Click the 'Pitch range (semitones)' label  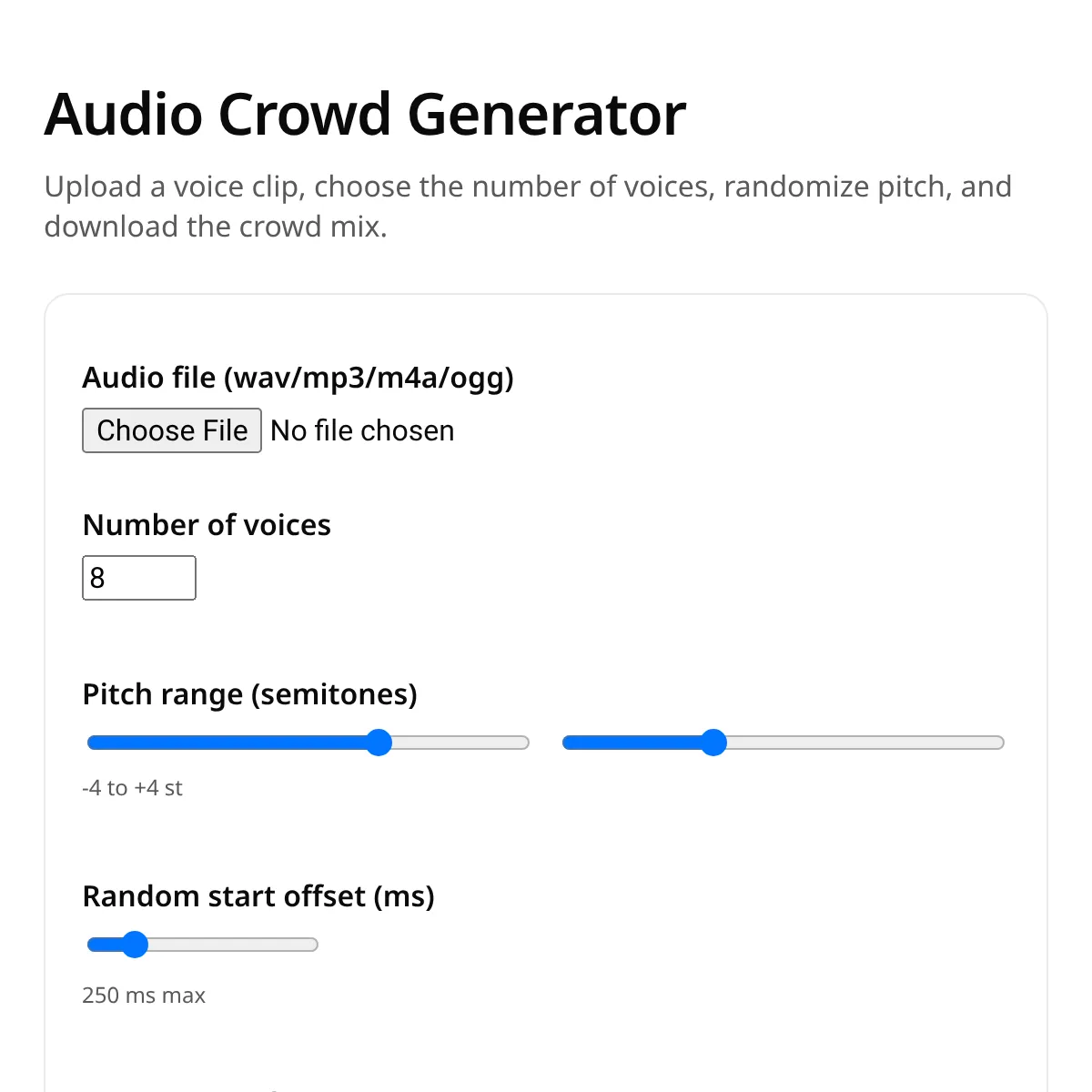250,694
